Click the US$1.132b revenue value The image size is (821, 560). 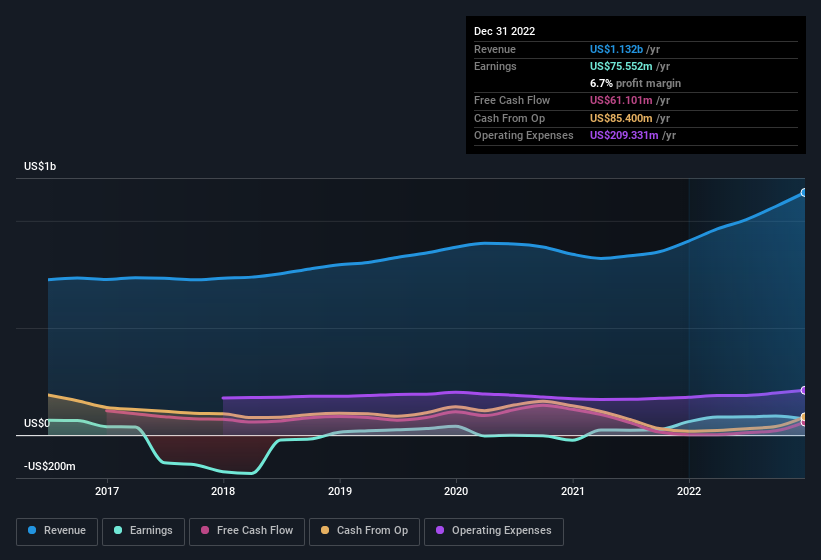click(616, 49)
